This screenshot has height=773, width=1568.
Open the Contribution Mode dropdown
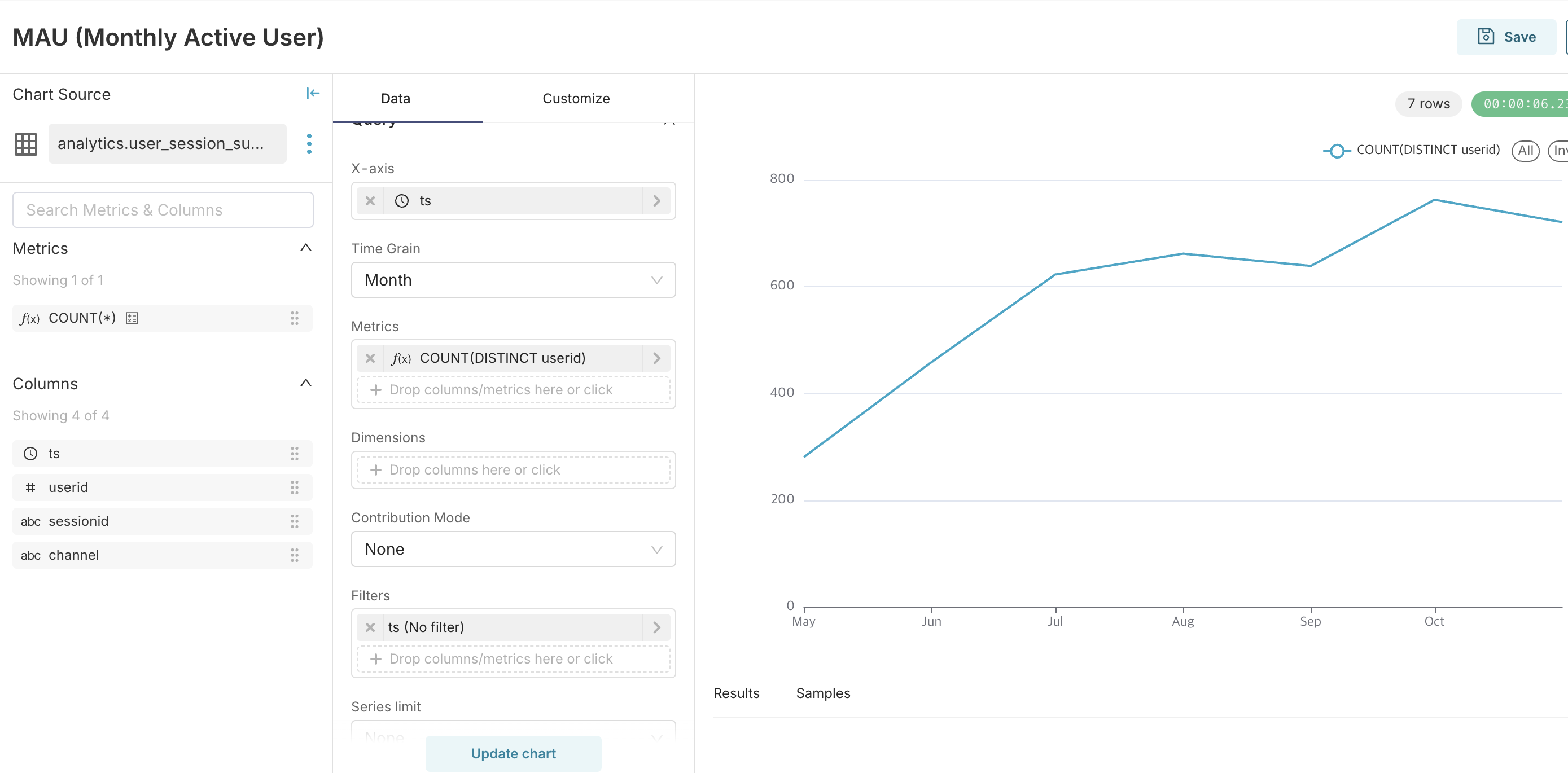point(513,549)
